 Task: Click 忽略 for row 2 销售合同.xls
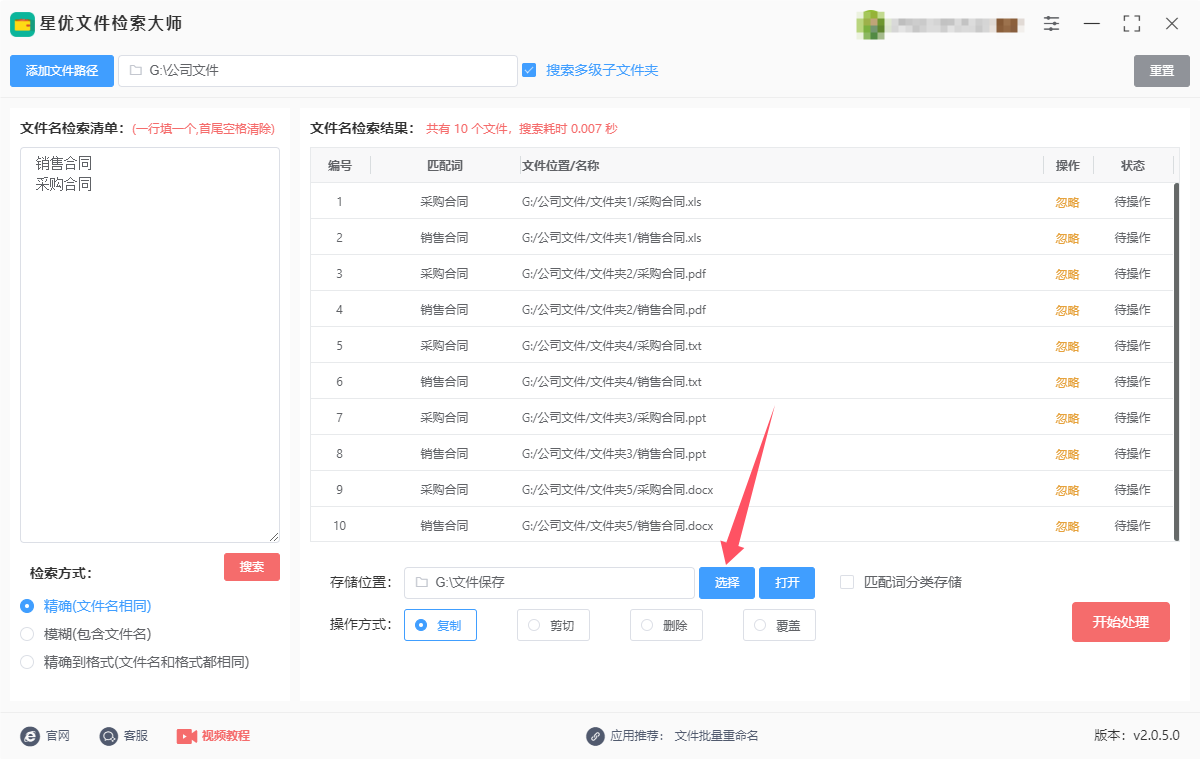pos(1067,238)
